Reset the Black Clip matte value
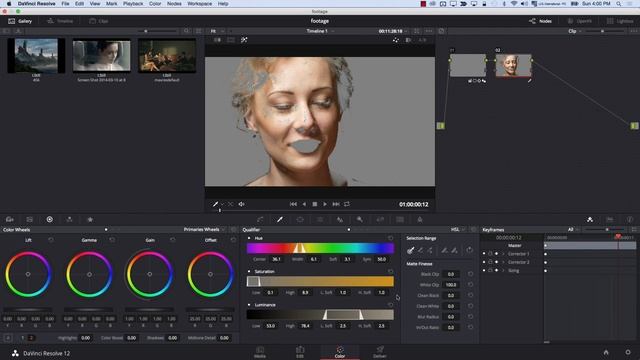 coord(470,274)
